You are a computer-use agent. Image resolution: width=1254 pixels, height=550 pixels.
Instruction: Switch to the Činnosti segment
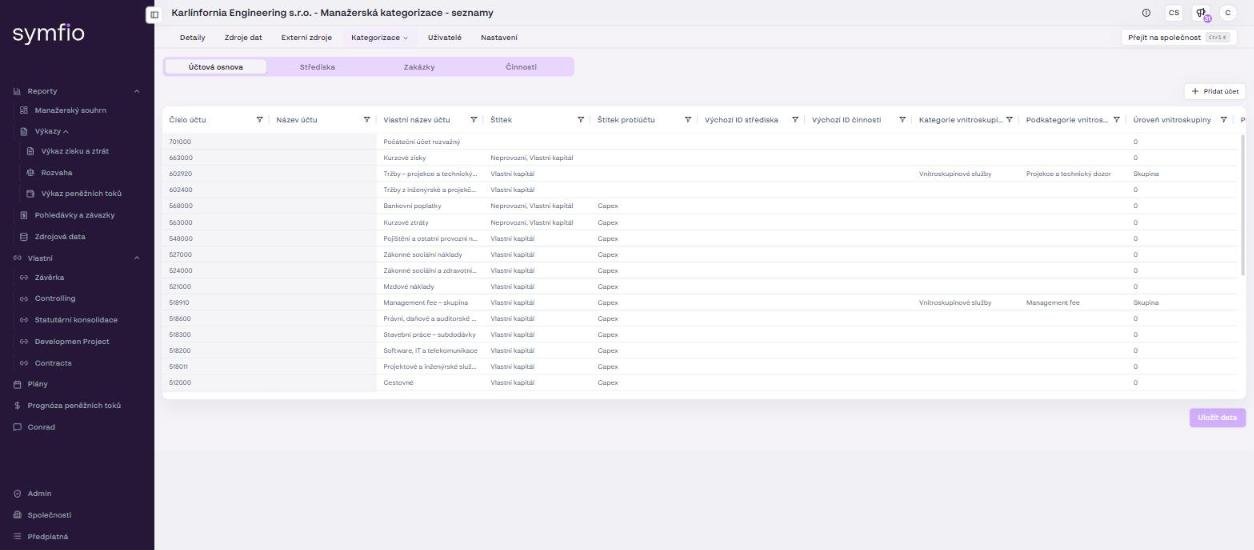(x=521, y=67)
